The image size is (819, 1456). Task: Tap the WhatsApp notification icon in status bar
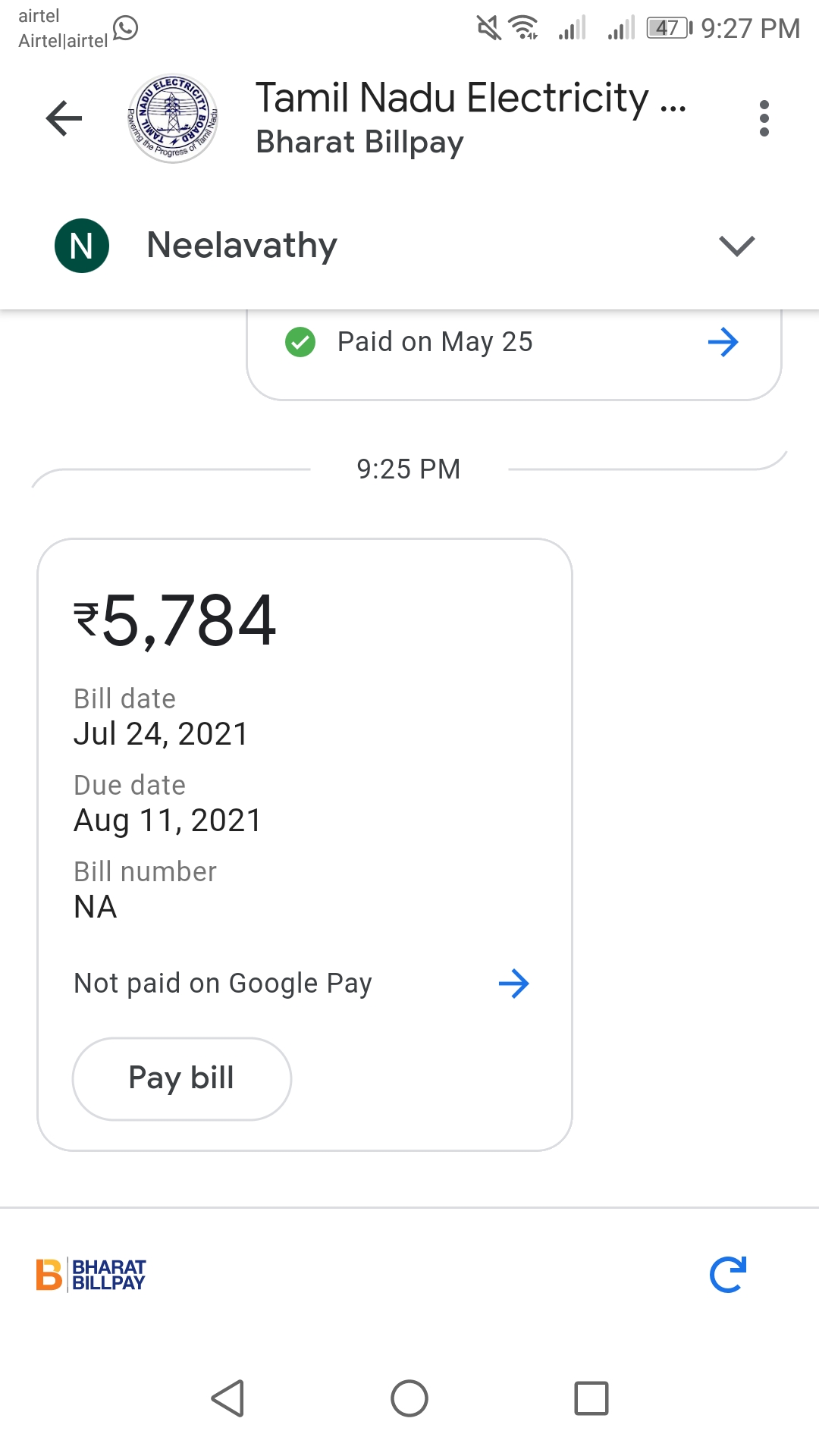click(126, 28)
